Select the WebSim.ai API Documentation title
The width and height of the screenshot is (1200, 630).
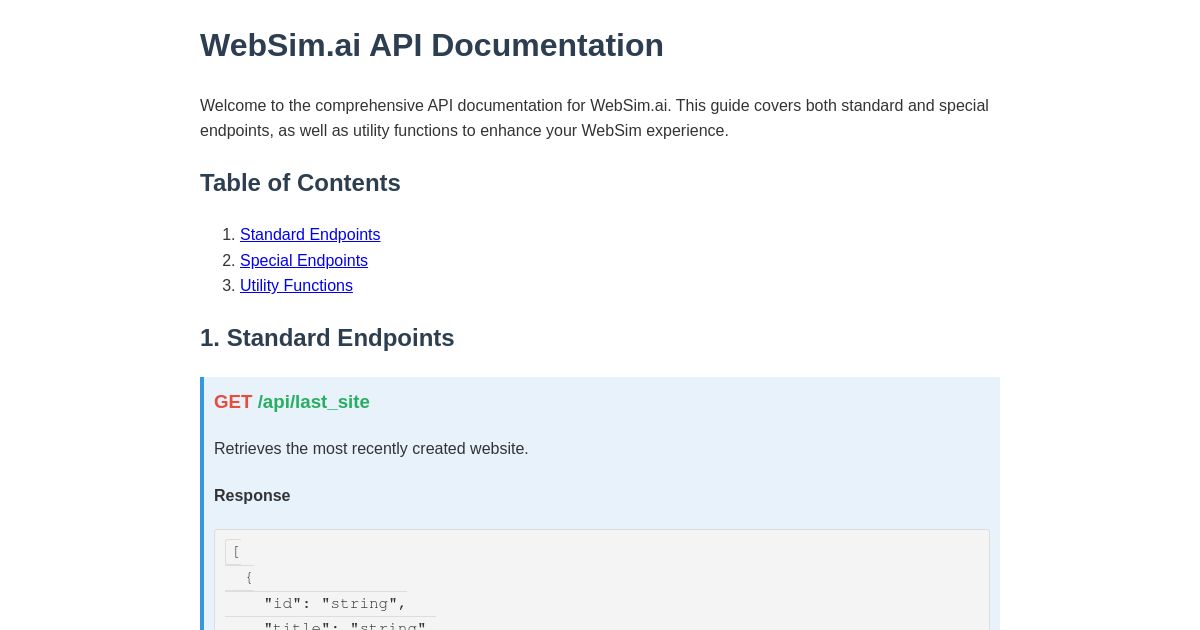pos(431,45)
